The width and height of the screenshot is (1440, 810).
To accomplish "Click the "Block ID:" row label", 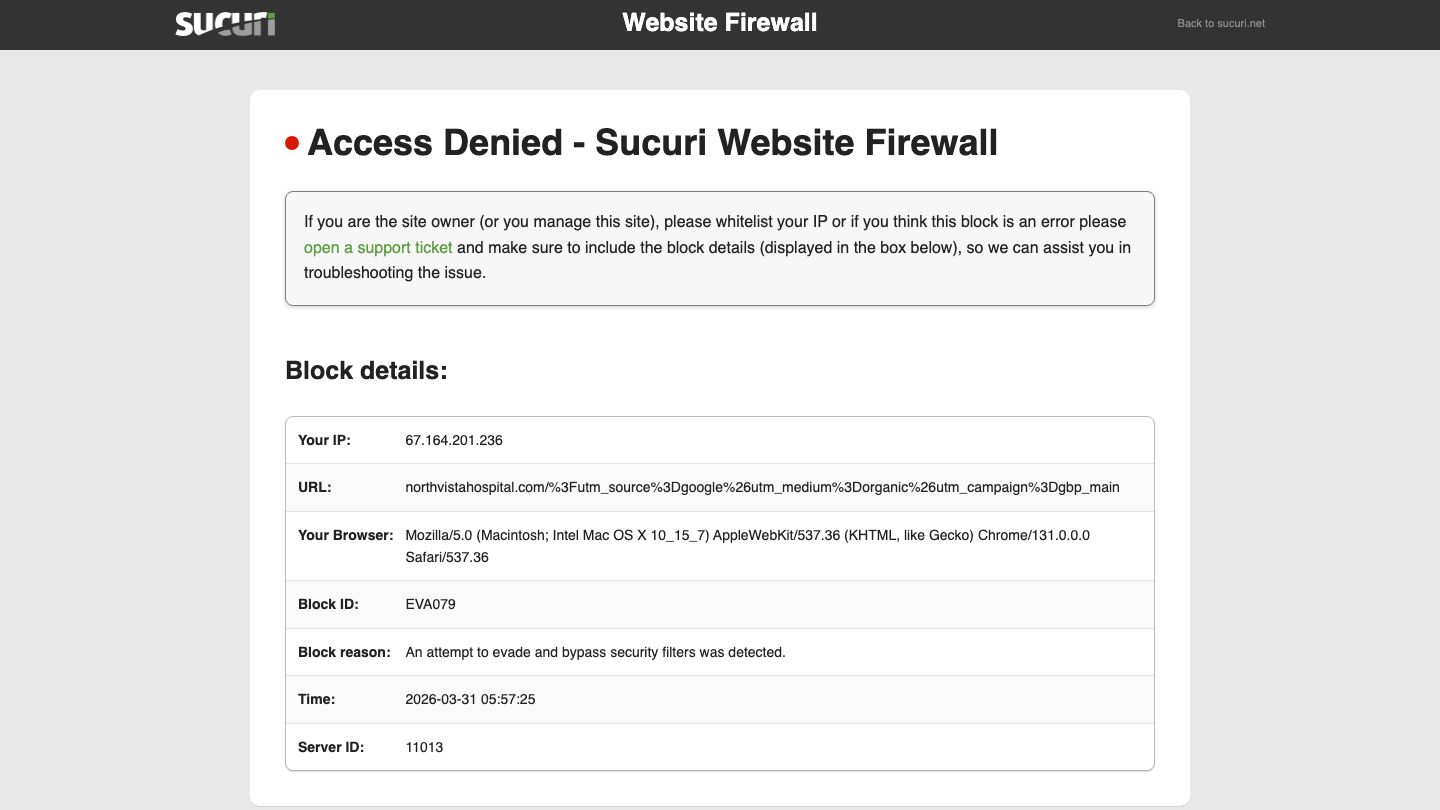I will pyautogui.click(x=328, y=604).
